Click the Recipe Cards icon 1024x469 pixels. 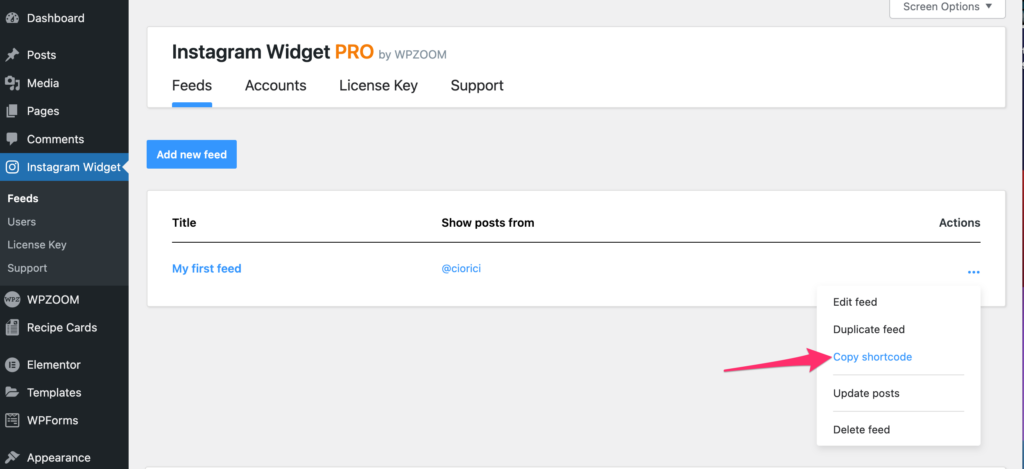[12, 327]
